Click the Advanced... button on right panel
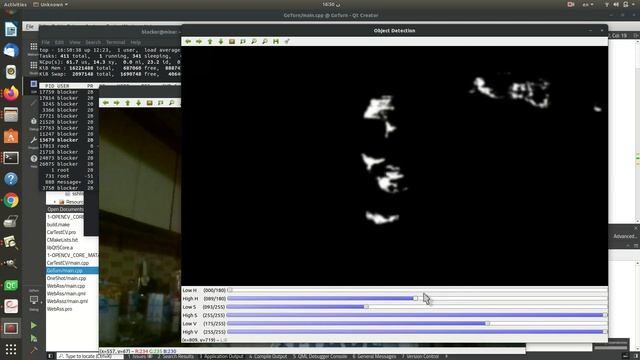This screenshot has width=640, height=360. tap(624, 236)
